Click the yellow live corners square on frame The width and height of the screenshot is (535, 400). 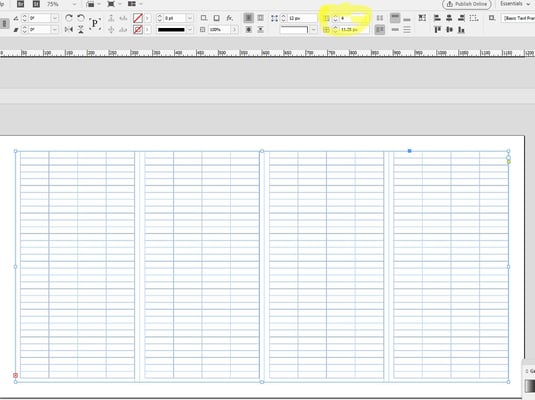click(509, 162)
